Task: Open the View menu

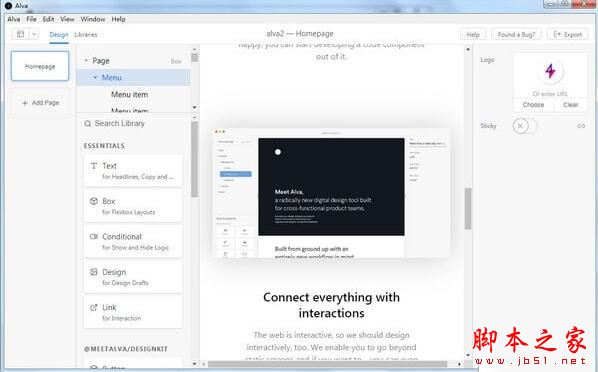Action: click(x=67, y=19)
